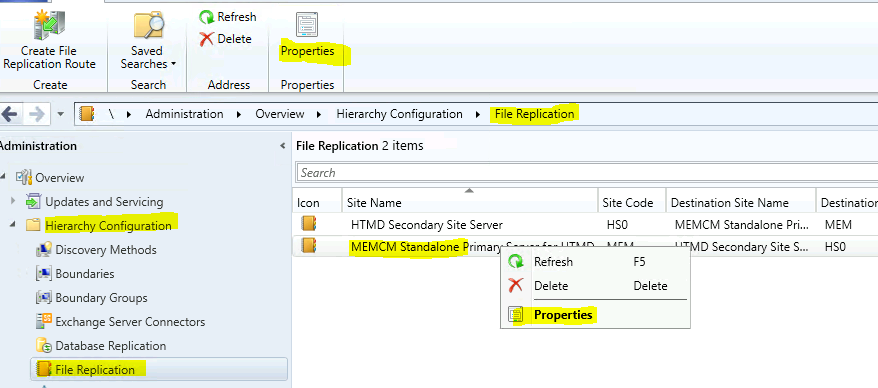Click in the Search input field

(587, 172)
